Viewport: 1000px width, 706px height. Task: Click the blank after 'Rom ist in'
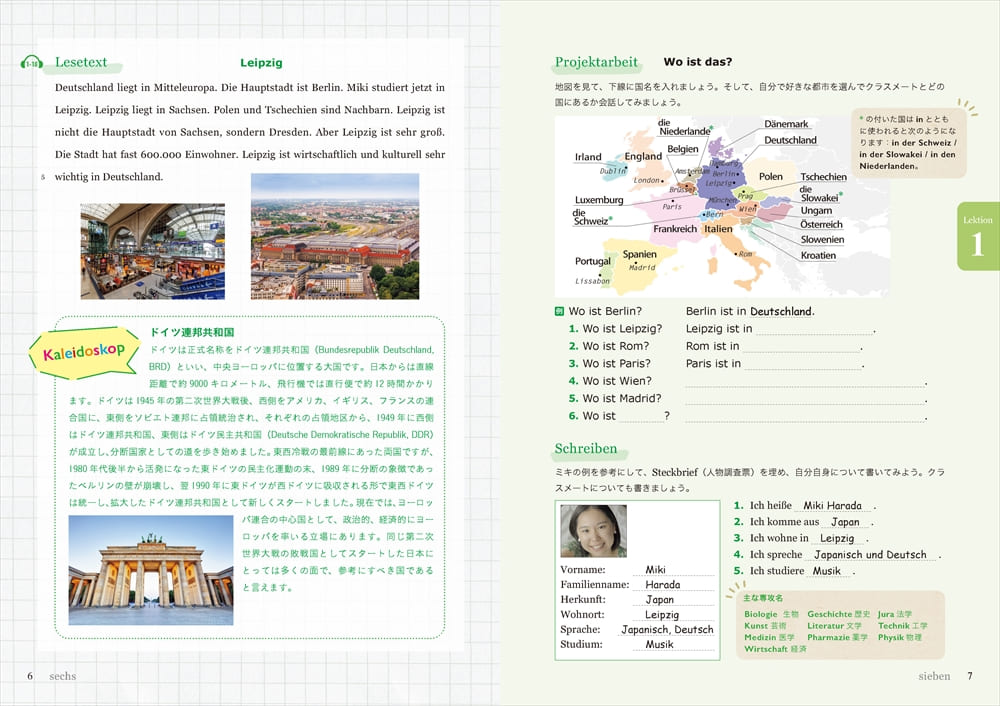[801, 347]
